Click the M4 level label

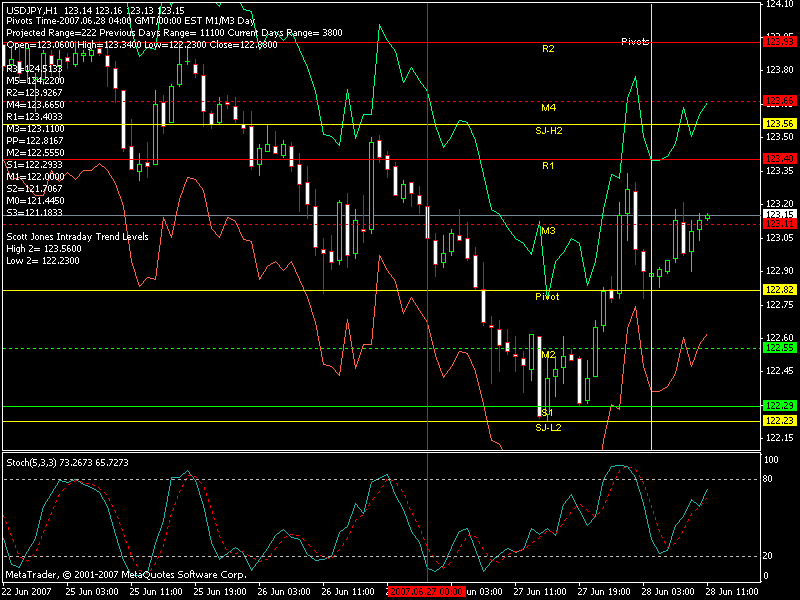click(x=548, y=107)
